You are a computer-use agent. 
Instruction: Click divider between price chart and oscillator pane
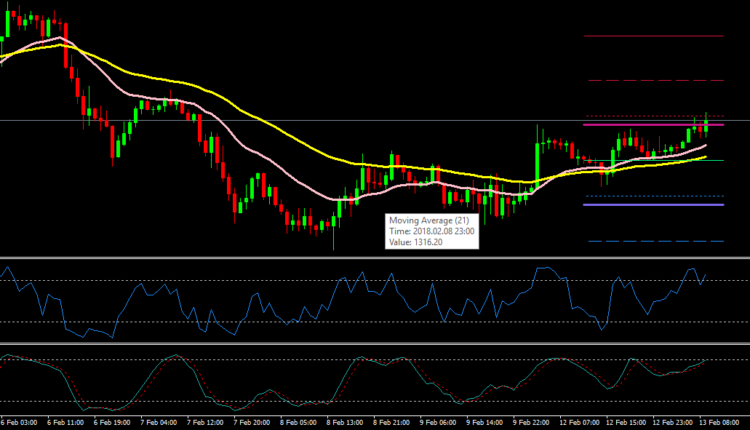click(375, 259)
